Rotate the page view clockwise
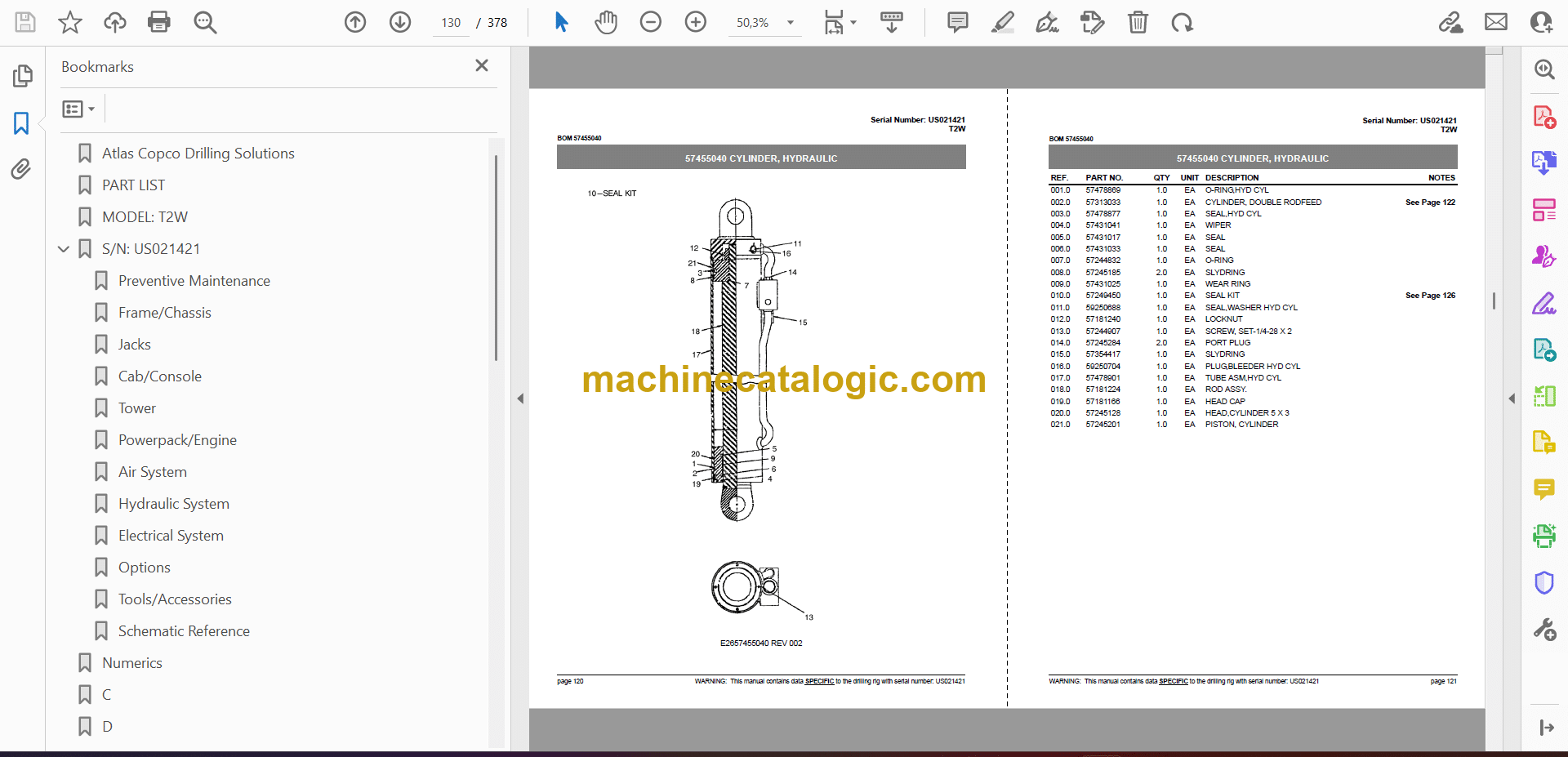The height and width of the screenshot is (757, 1568). coord(1182,22)
